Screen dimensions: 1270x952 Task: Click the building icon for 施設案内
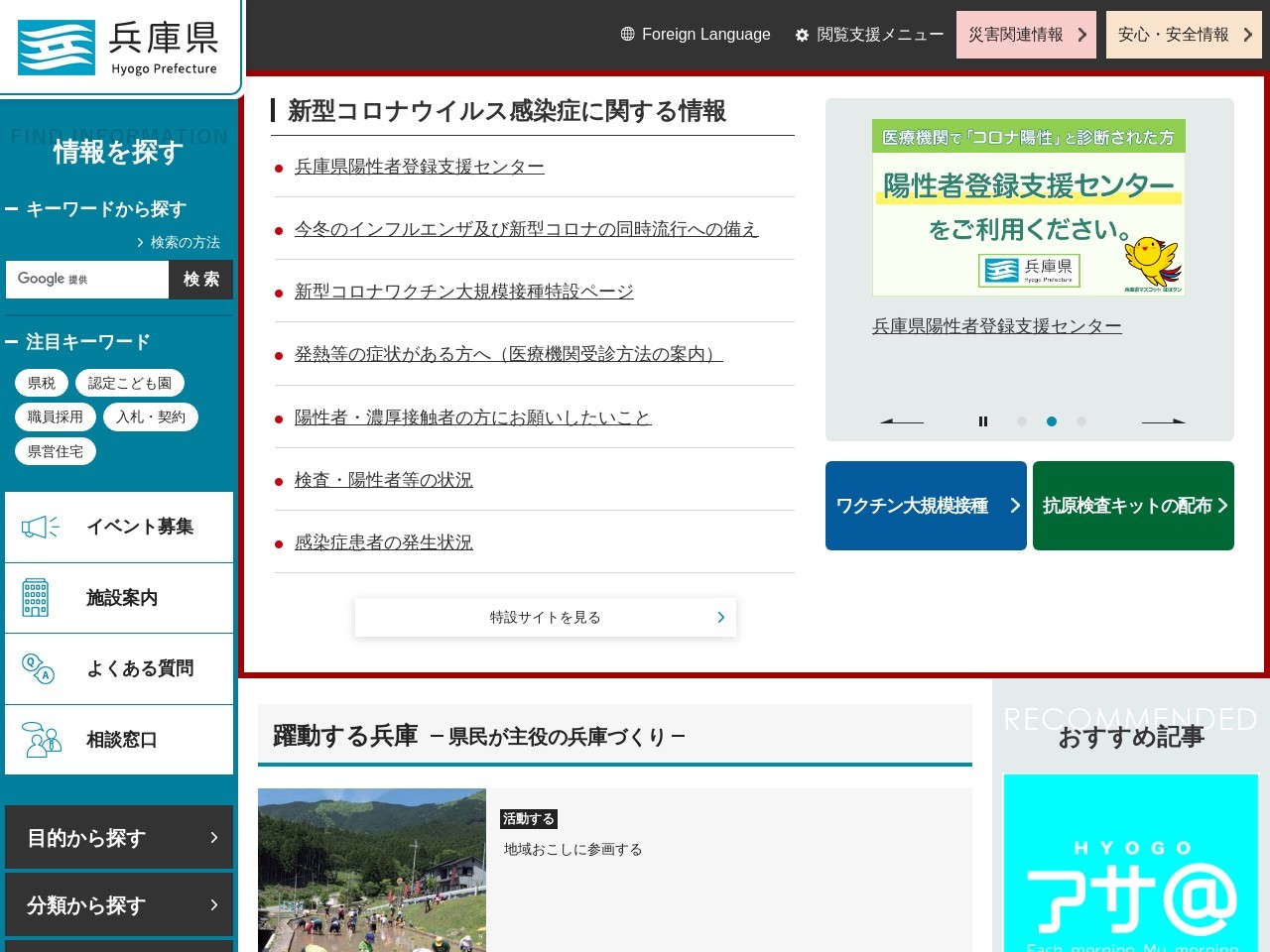(36, 598)
